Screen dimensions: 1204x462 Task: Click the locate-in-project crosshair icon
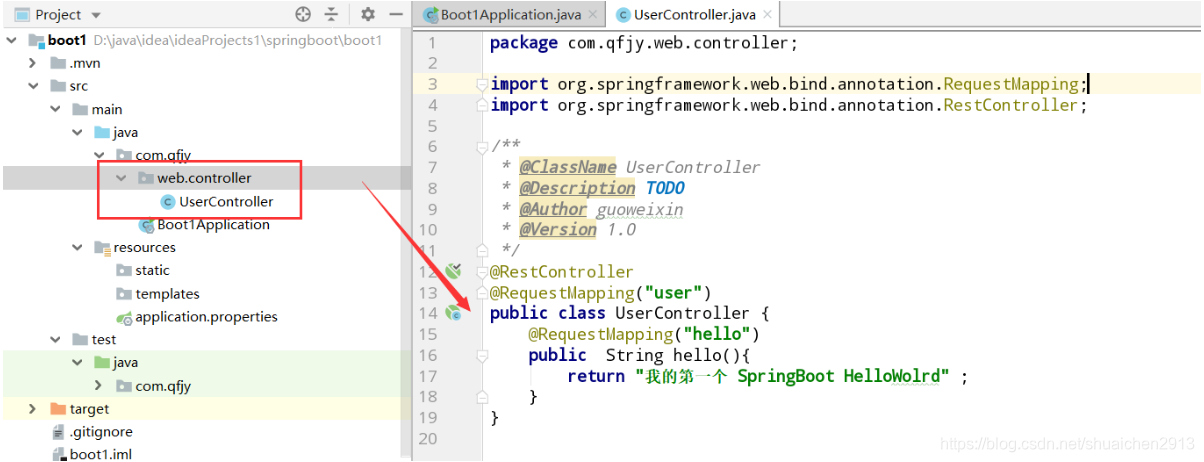(x=303, y=14)
